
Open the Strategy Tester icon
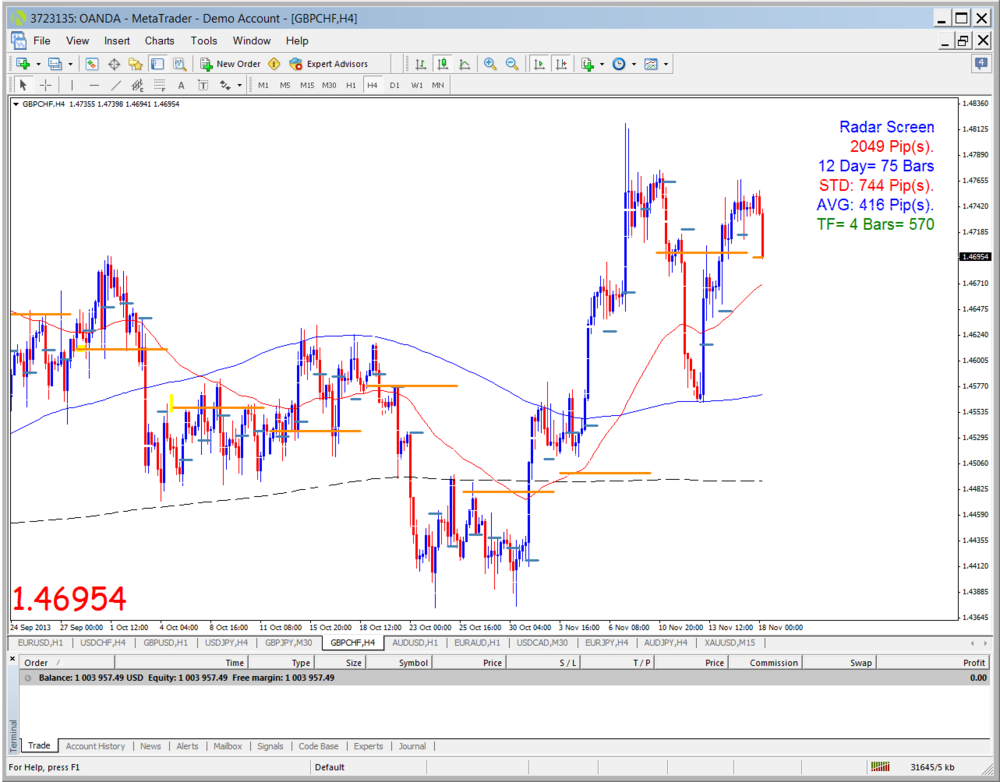[180, 64]
